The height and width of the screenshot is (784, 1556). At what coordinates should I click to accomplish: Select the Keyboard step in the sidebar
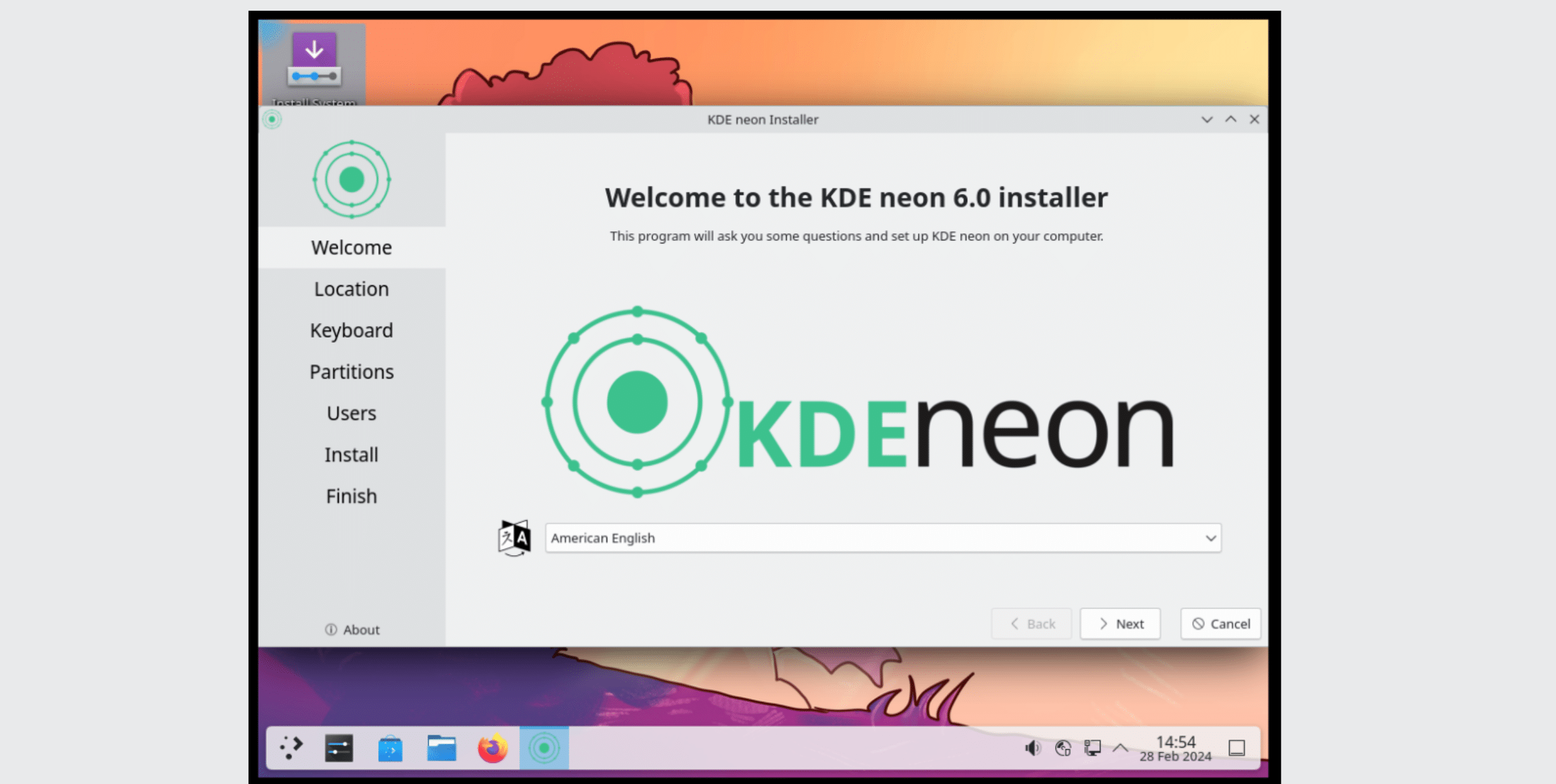352,330
